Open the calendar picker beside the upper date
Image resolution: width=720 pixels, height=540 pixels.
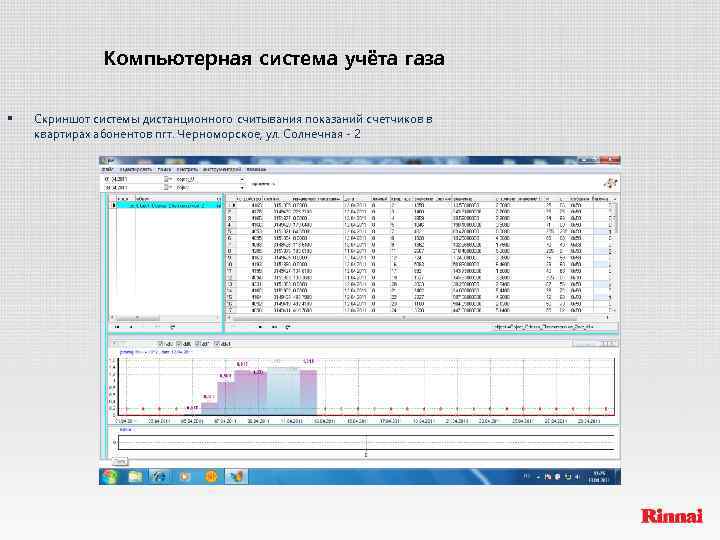[168, 179]
